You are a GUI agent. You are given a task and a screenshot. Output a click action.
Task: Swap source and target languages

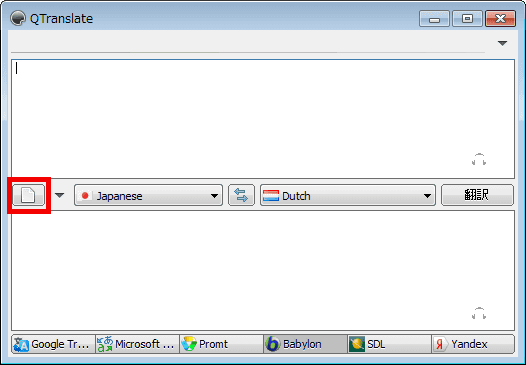pyautogui.click(x=241, y=195)
